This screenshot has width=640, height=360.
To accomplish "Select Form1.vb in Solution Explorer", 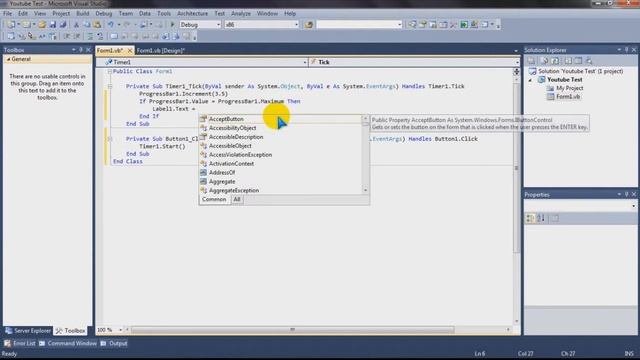I will pyautogui.click(x=567, y=97).
